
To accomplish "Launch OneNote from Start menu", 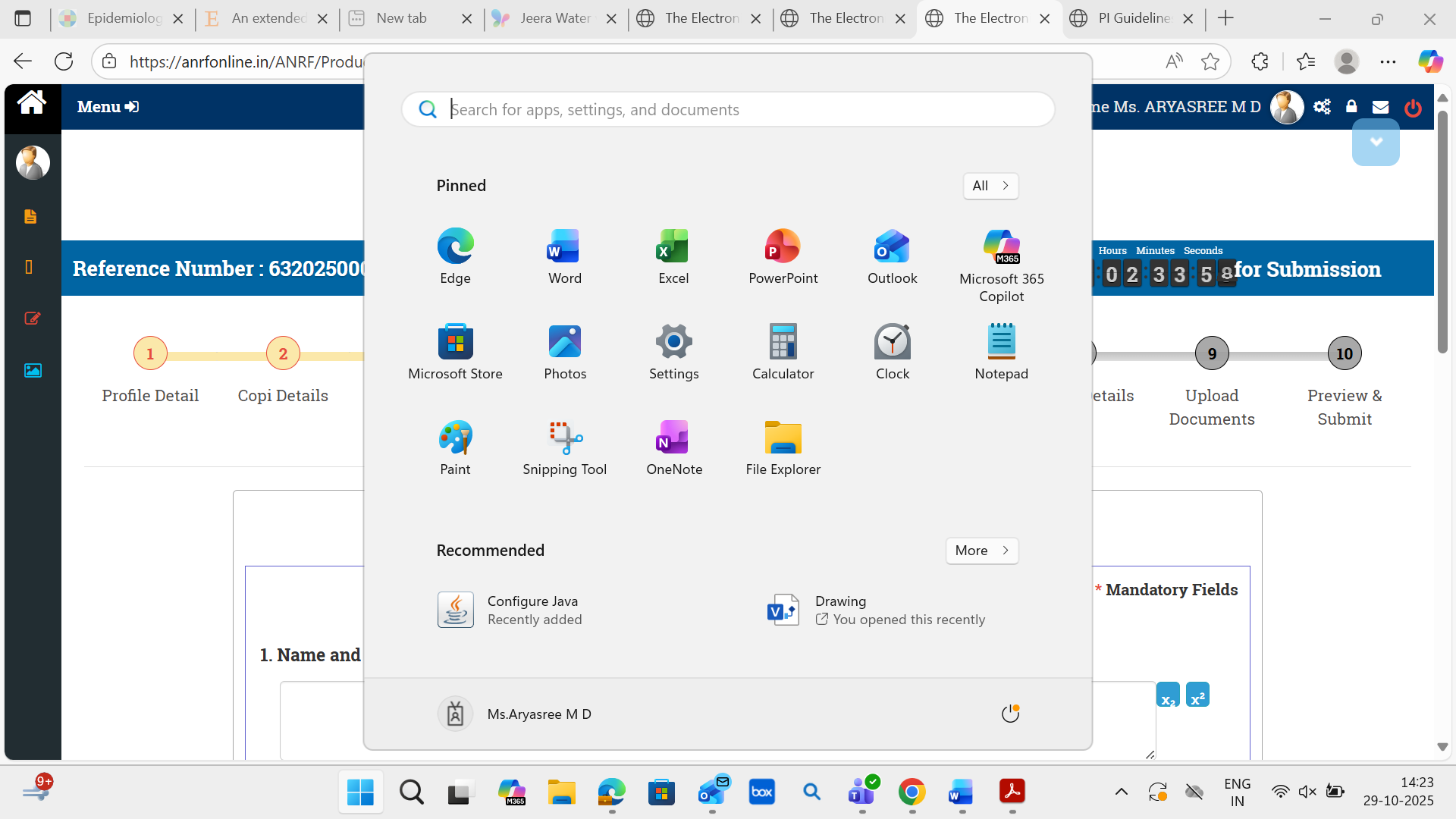I will tap(673, 447).
